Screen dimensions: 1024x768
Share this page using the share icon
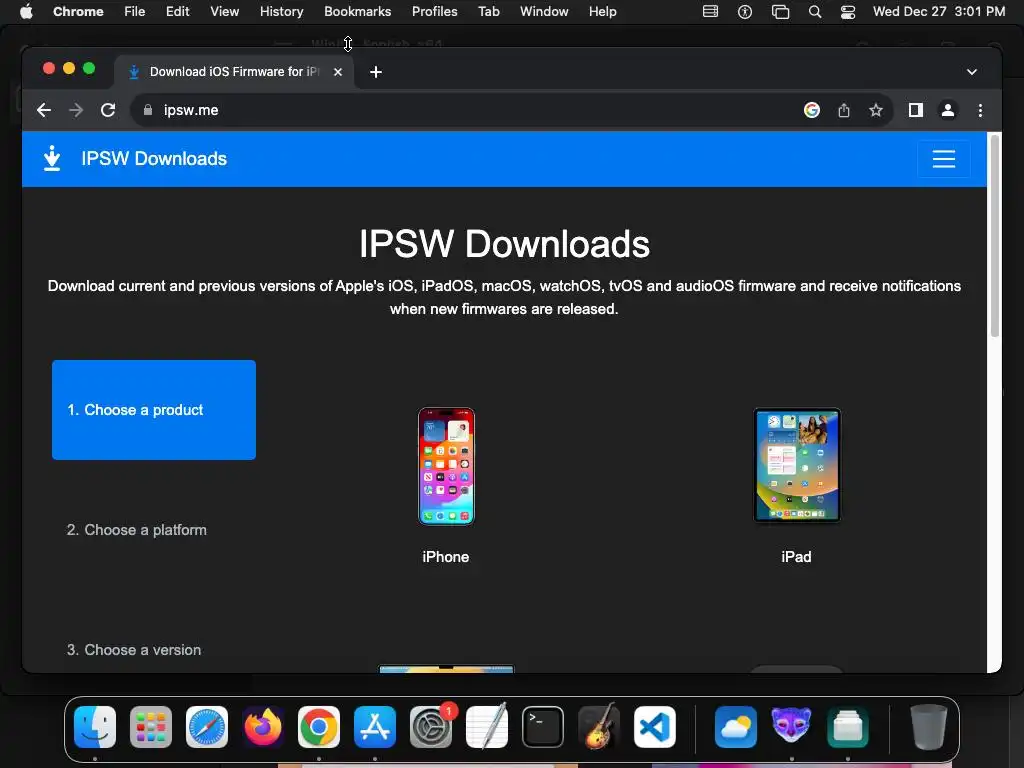point(844,110)
